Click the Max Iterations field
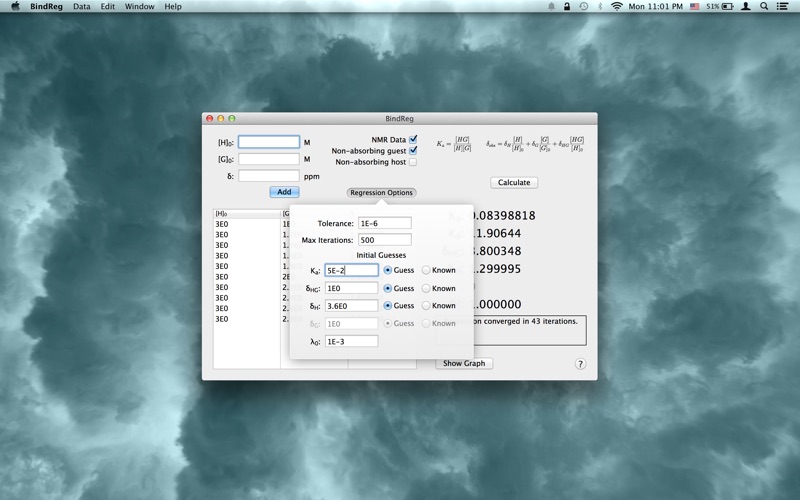800x500 pixels. click(x=384, y=240)
